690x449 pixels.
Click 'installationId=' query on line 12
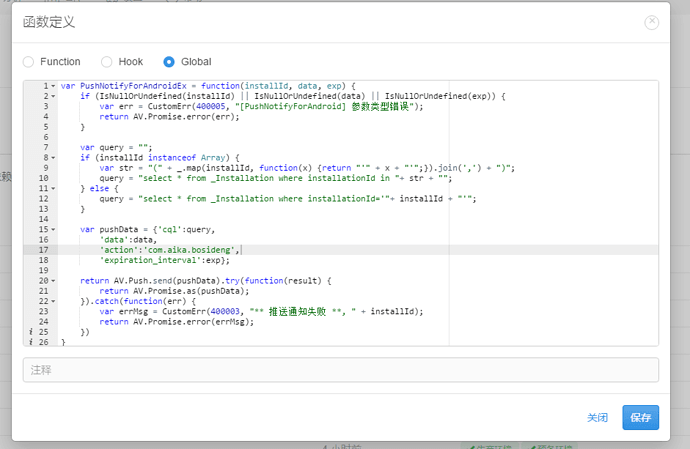tap(344, 199)
